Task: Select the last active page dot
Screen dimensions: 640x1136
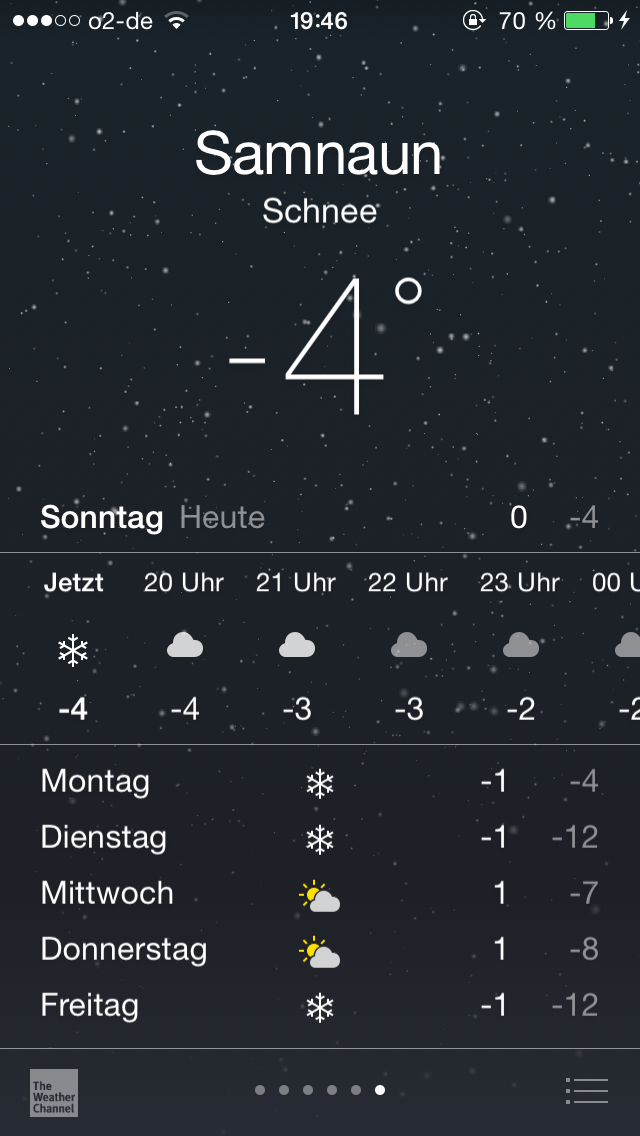Action: point(380,1090)
